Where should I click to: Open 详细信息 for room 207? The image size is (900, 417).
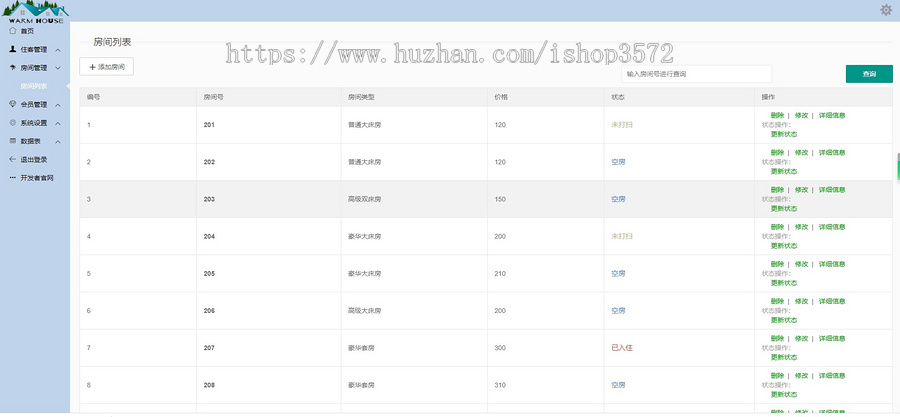click(x=832, y=338)
